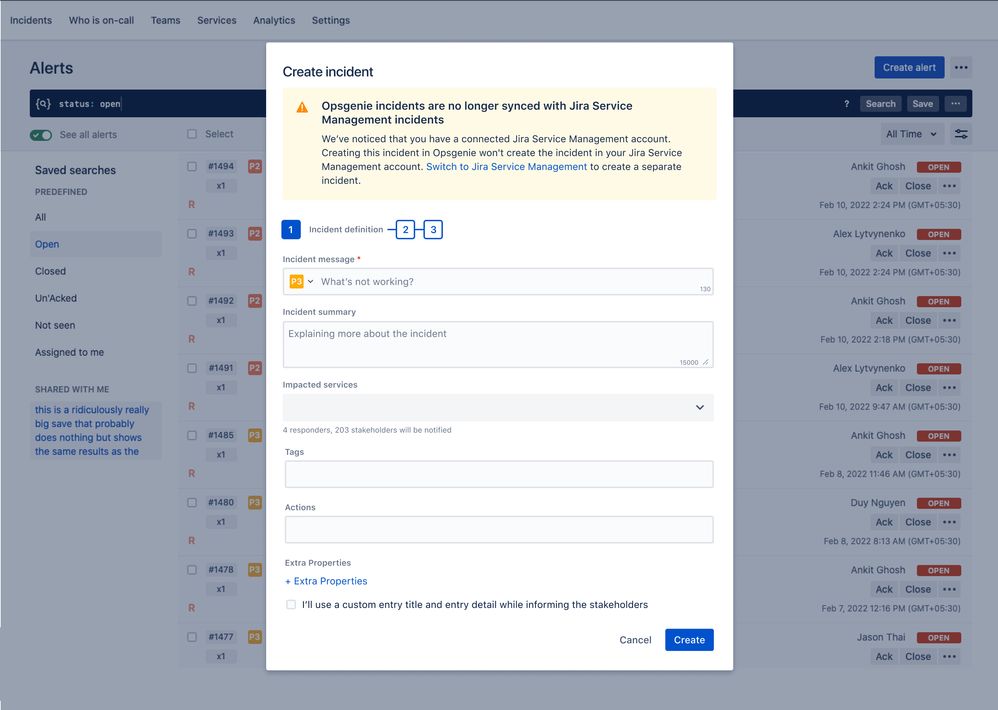Expand the Impacted services dropdown
998x710 pixels.
tap(498, 408)
